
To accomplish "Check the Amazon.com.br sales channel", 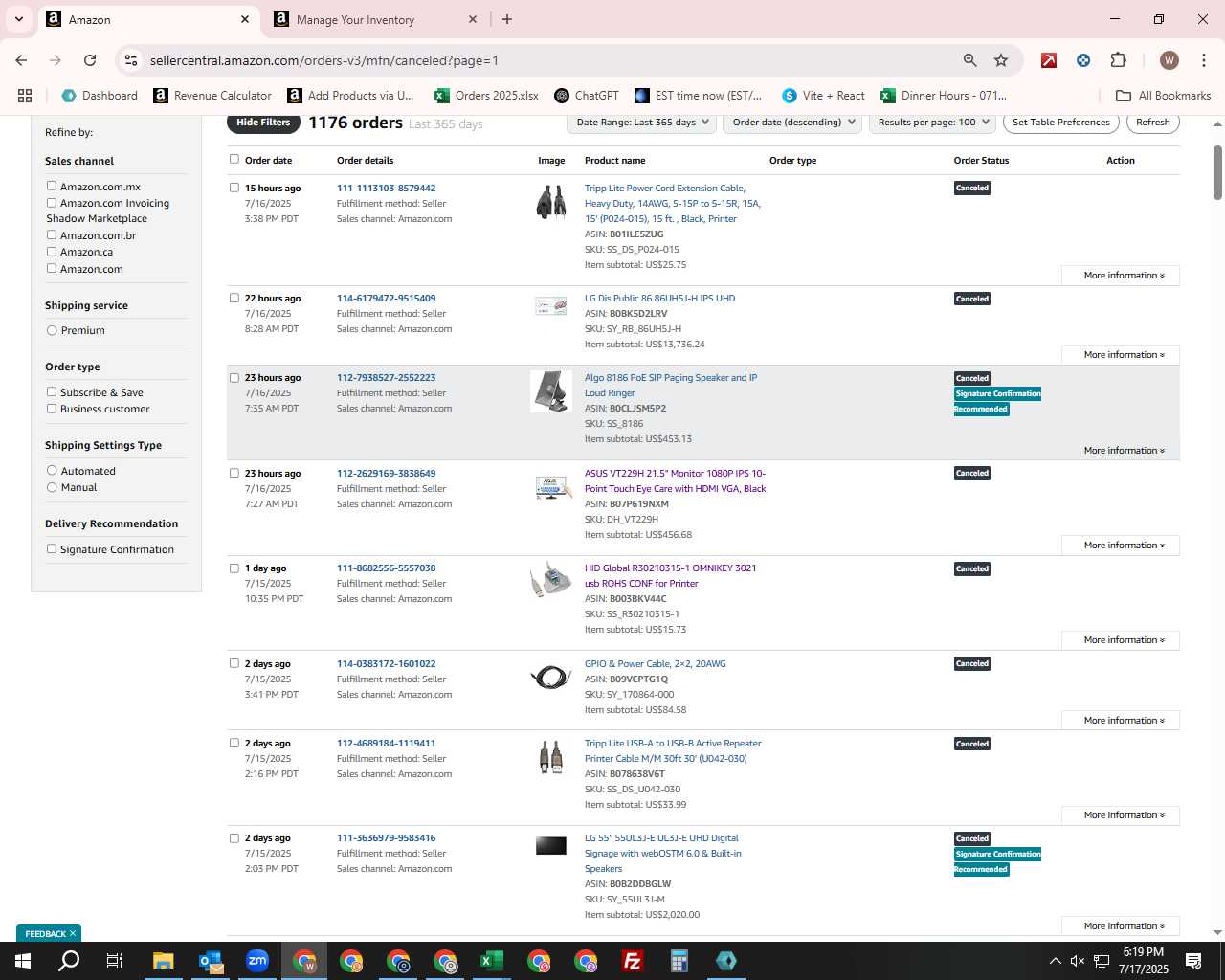I will coord(52,234).
